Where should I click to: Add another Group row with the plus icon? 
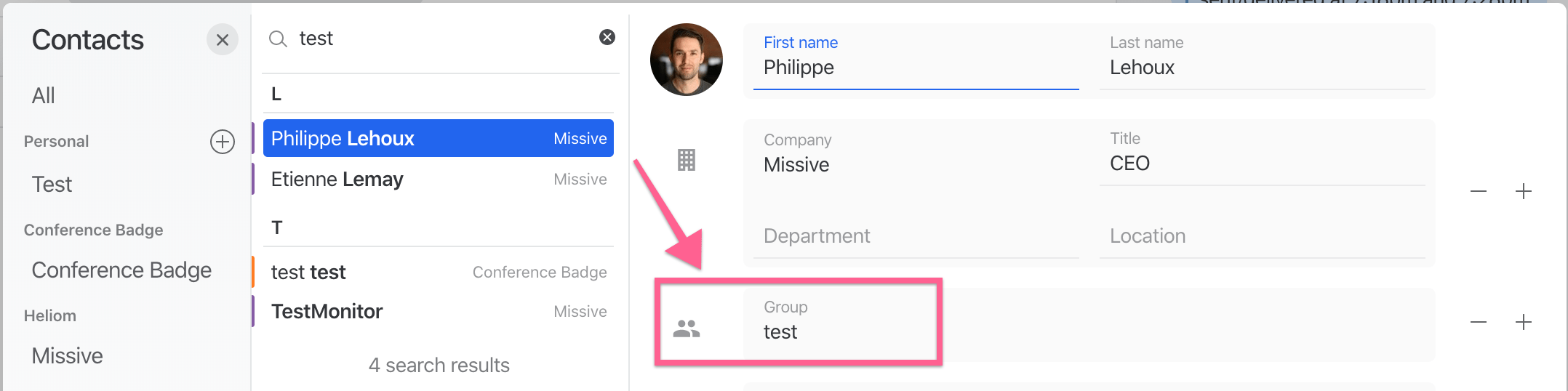[1524, 322]
